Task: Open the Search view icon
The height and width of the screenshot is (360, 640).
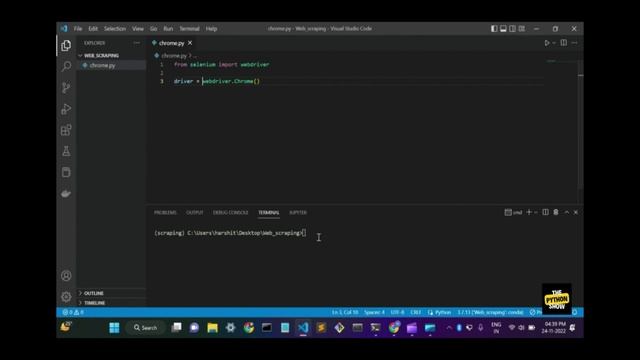Action: click(66, 66)
